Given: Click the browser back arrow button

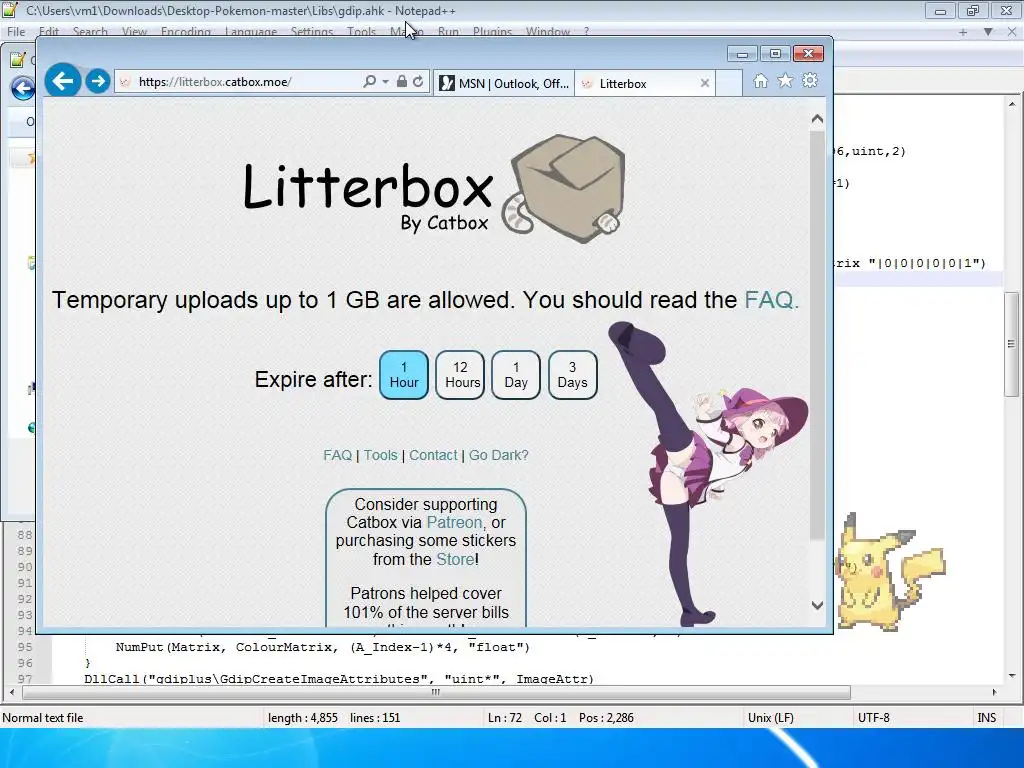Looking at the screenshot, I should [63, 81].
